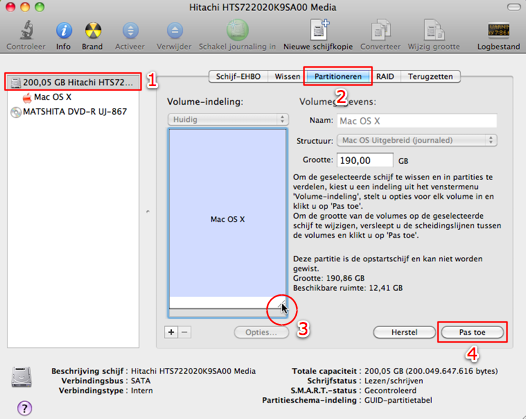The width and height of the screenshot is (526, 419).
Task: Click the partition resize handle
Action: [x=283, y=306]
